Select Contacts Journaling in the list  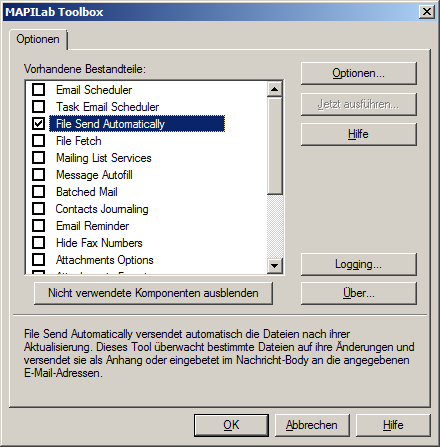[x=102, y=209]
